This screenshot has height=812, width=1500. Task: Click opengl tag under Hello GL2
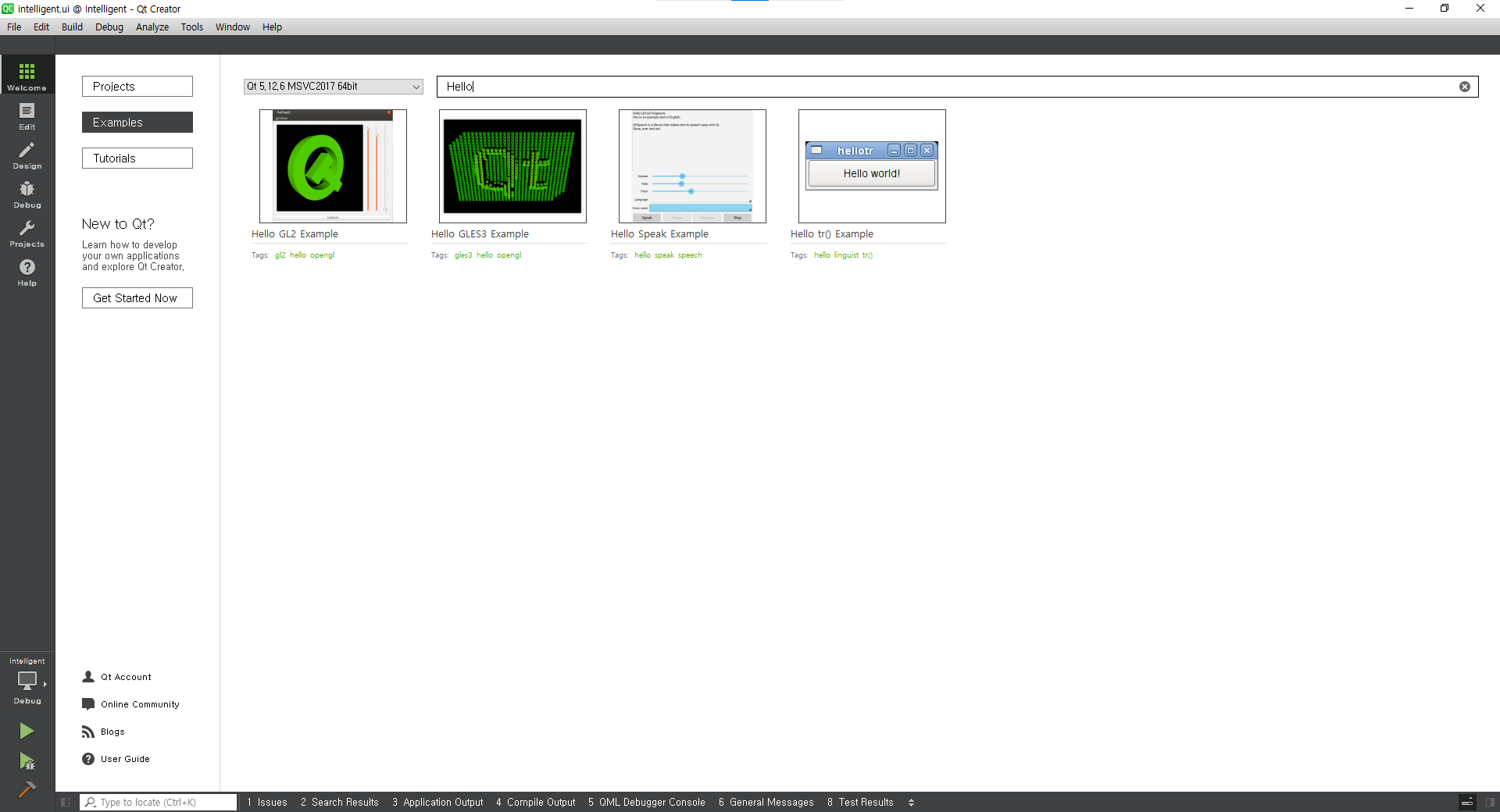[x=322, y=255]
